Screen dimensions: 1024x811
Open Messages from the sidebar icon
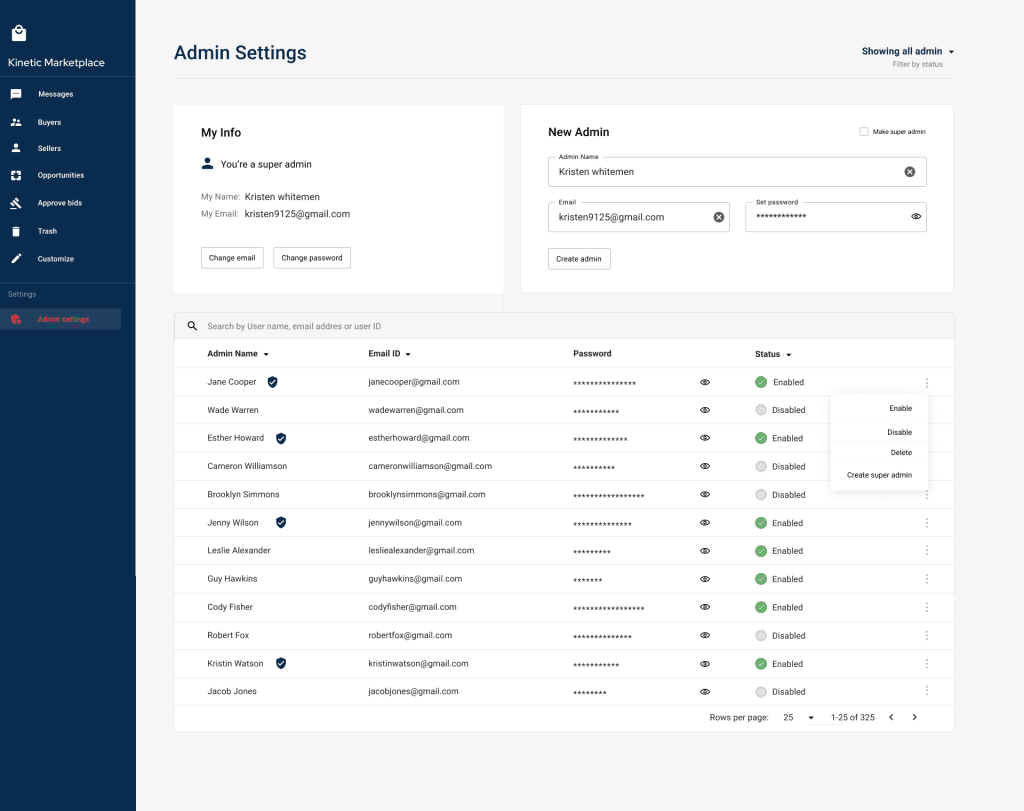[x=16, y=94]
